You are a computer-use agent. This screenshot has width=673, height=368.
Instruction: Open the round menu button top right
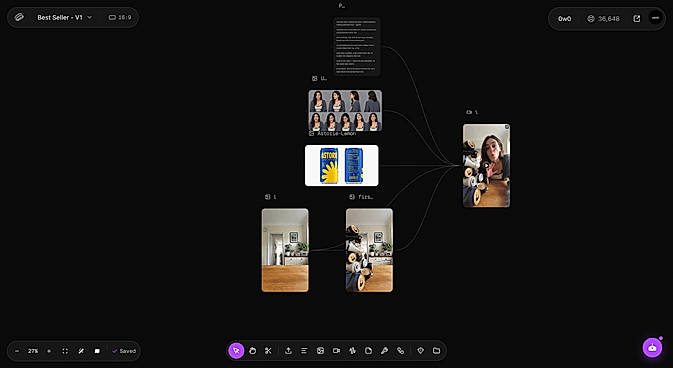point(655,18)
